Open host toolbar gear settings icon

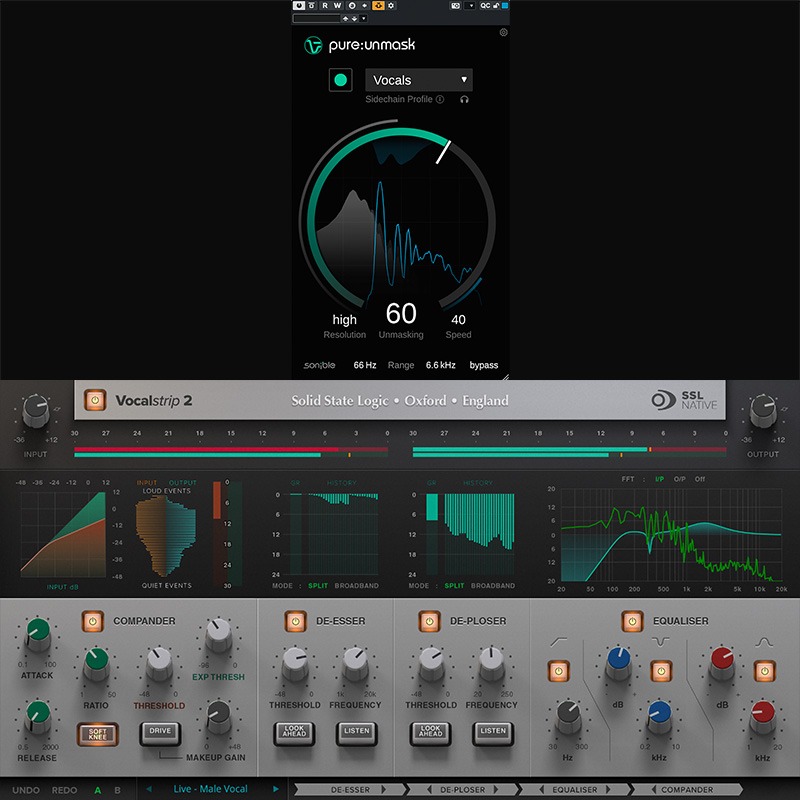(391, 6)
